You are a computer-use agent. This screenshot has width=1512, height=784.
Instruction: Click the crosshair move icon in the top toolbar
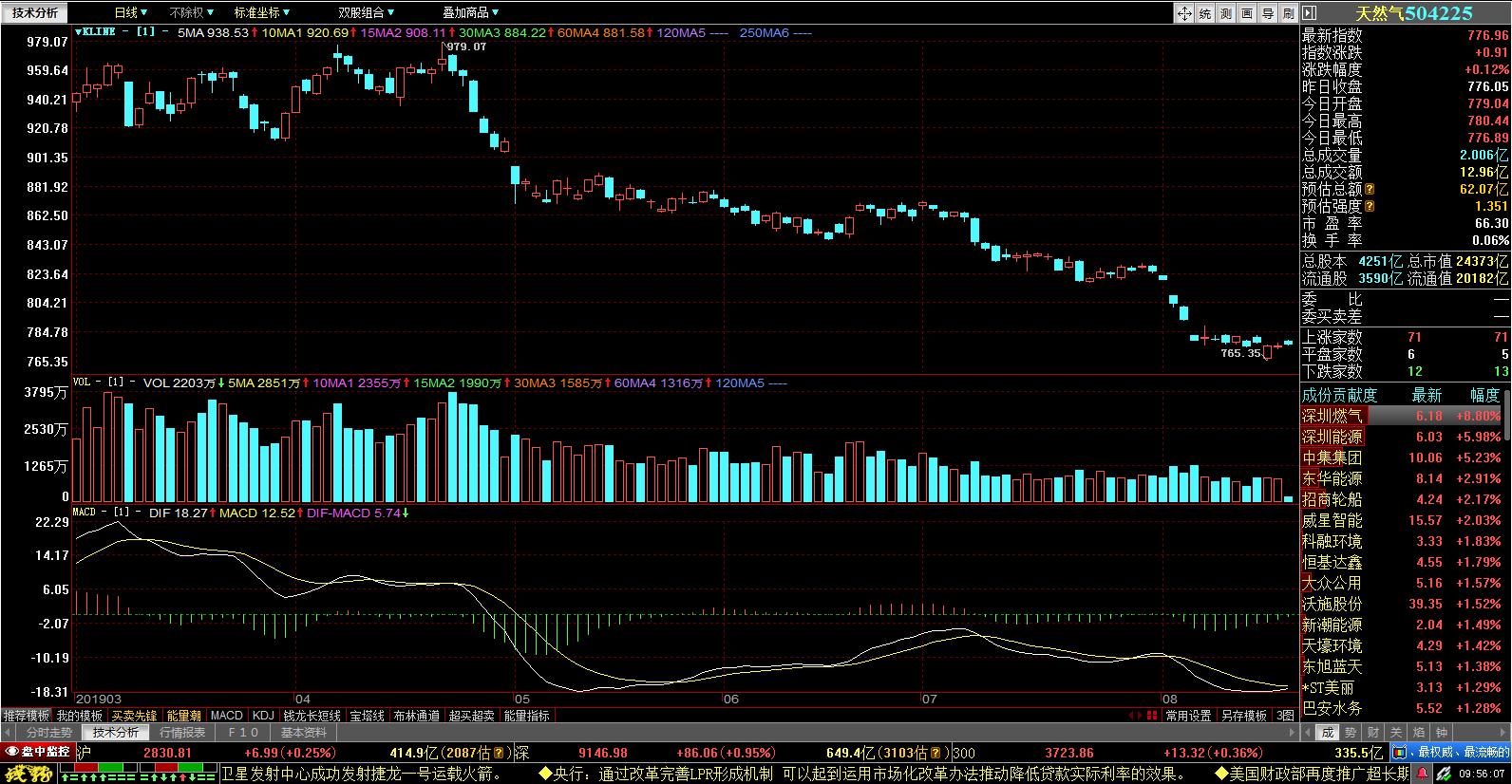pos(1184,12)
